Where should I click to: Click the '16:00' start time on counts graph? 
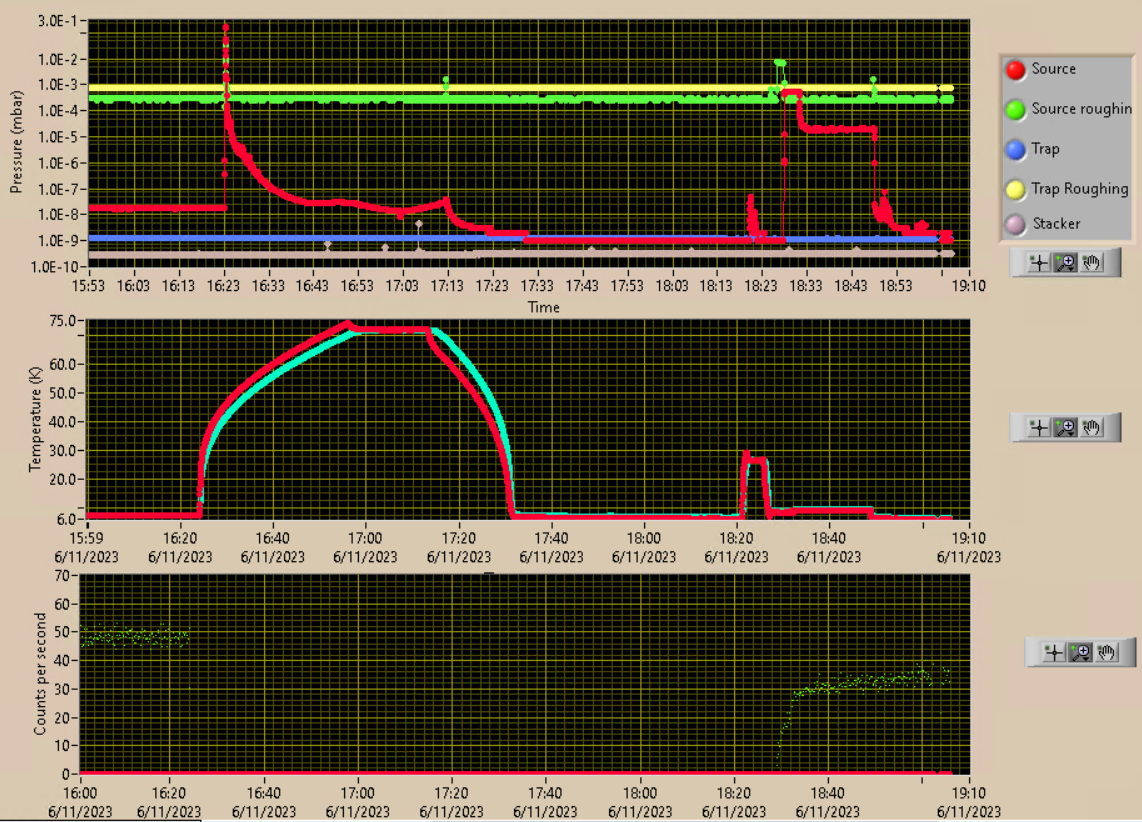(80, 793)
